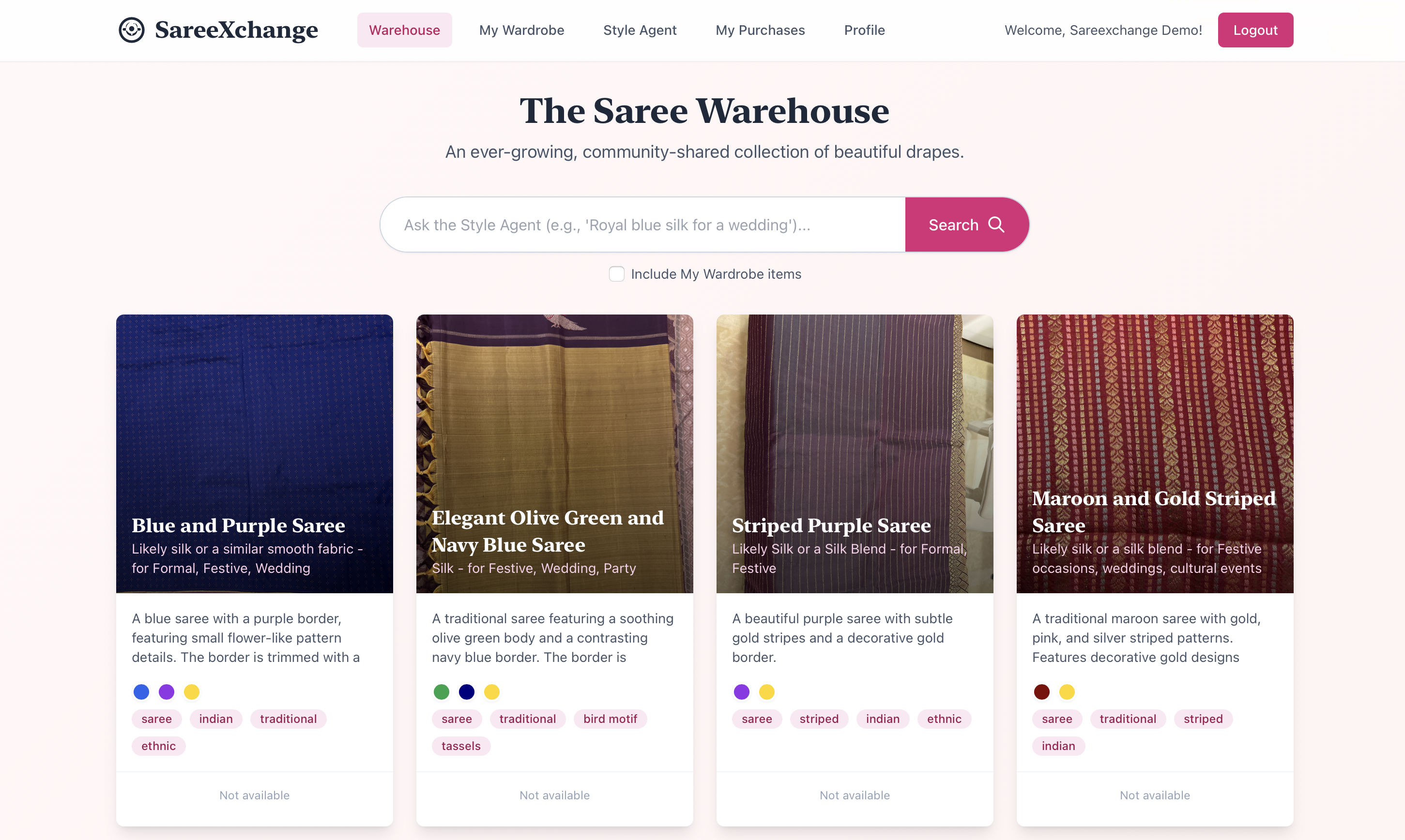Click the striped tag on Striped Purple Saree

click(x=819, y=719)
